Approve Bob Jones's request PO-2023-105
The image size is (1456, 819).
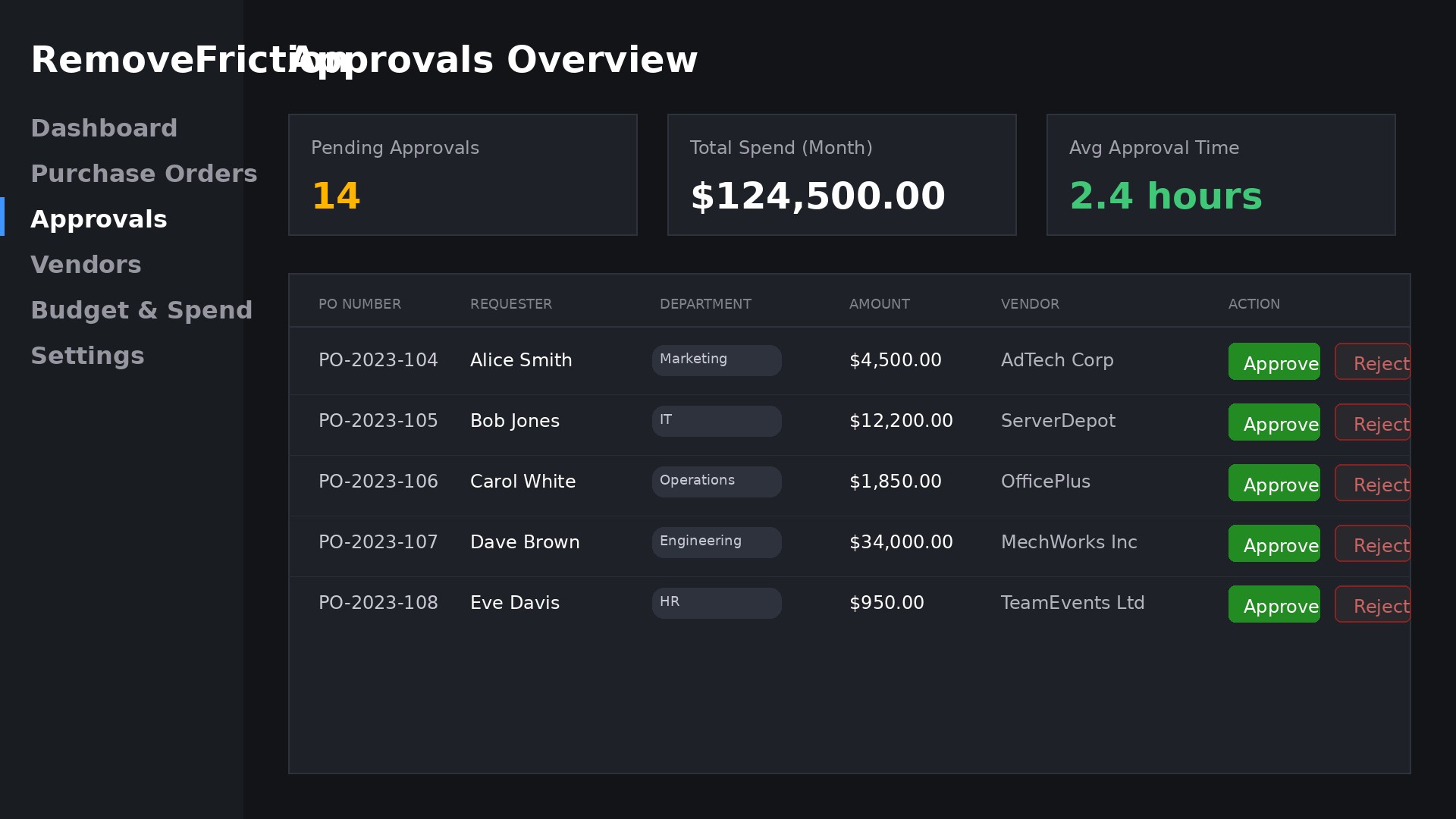coord(1274,422)
